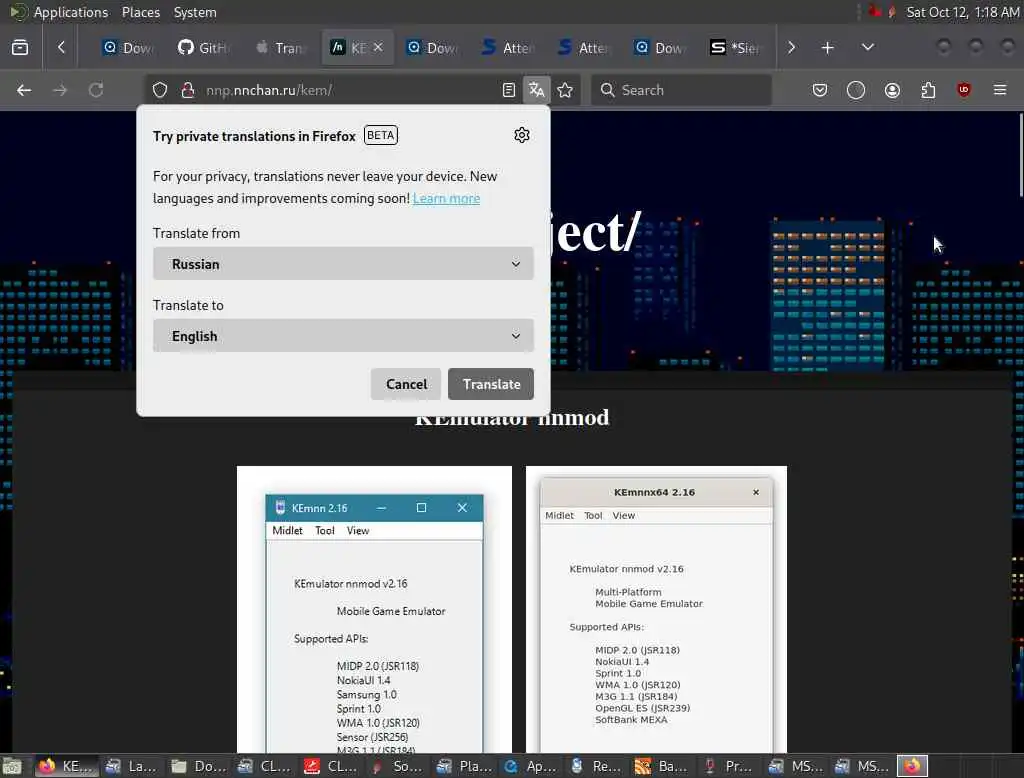1024x778 pixels.
Task: Toggle the translations toolbar icon
Action: tap(536, 90)
